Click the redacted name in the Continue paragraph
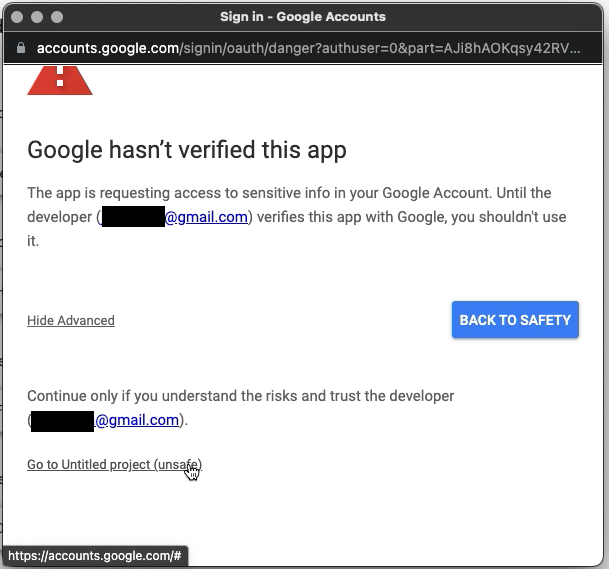The image size is (609, 569). tap(62, 421)
